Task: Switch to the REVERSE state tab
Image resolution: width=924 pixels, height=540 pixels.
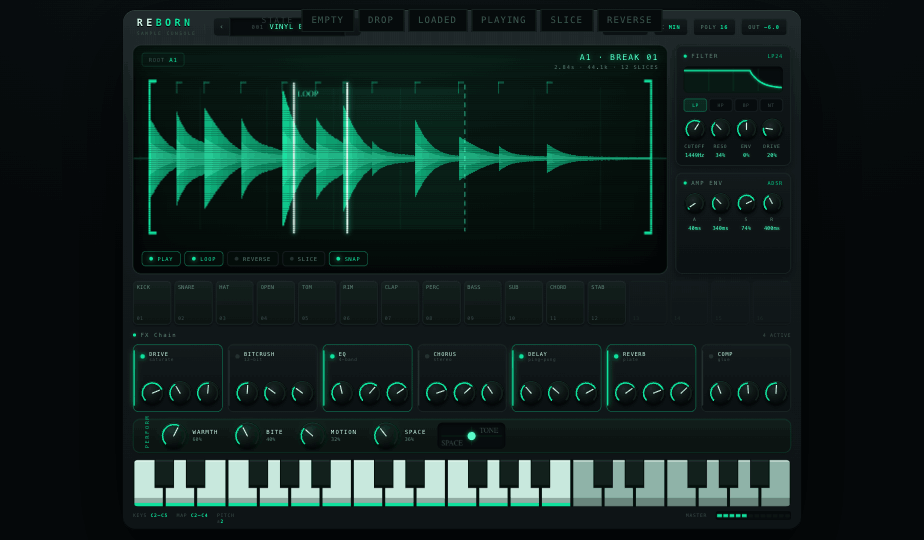Action: [x=629, y=19]
